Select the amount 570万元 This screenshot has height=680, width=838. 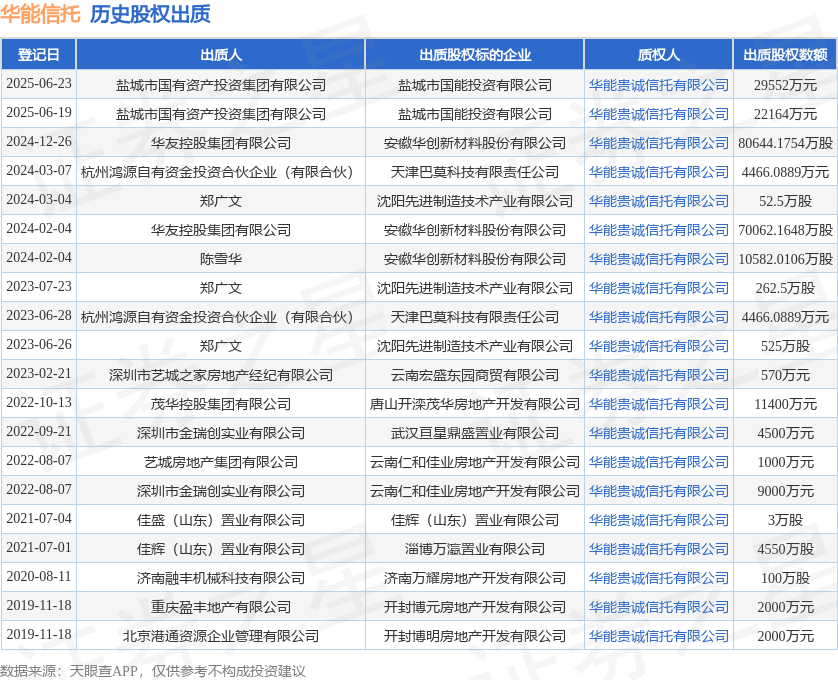(785, 375)
